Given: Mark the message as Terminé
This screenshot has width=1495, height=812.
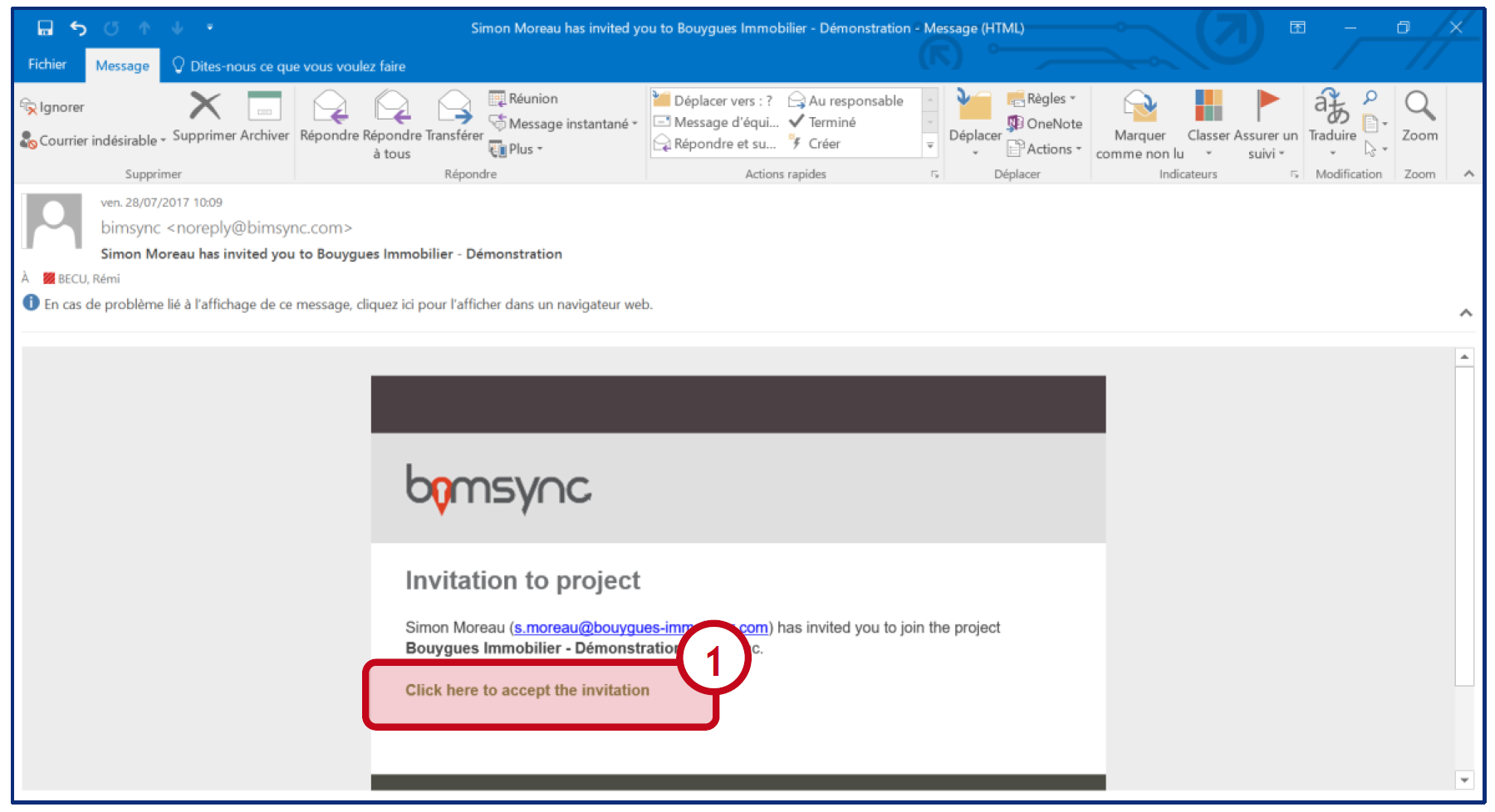Looking at the screenshot, I should (x=822, y=122).
